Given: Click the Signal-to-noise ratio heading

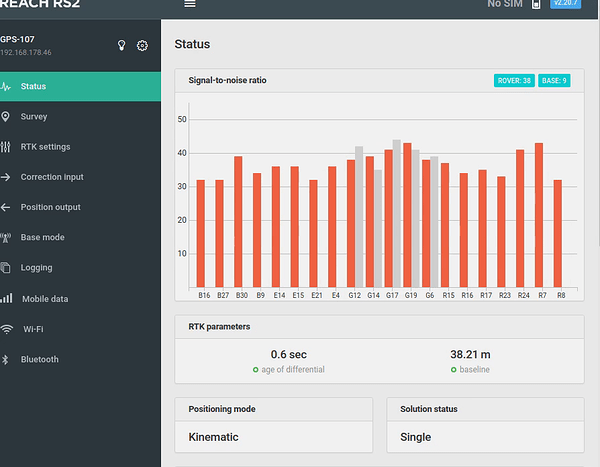Looking at the screenshot, I should (227, 80).
